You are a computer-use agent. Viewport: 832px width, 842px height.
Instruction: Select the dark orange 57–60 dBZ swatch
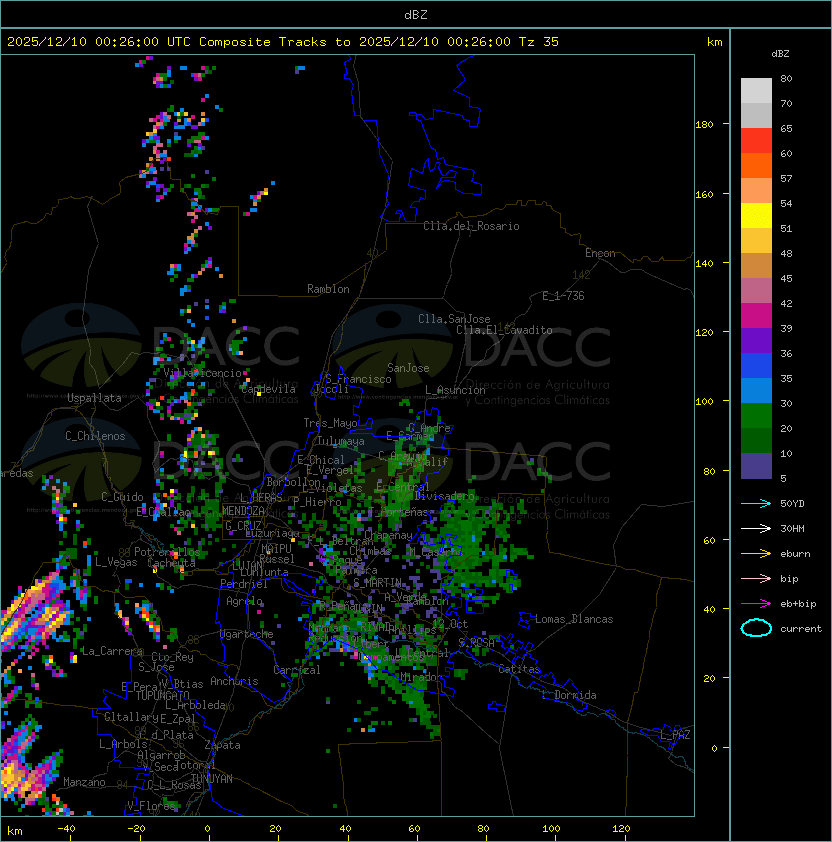point(756,165)
